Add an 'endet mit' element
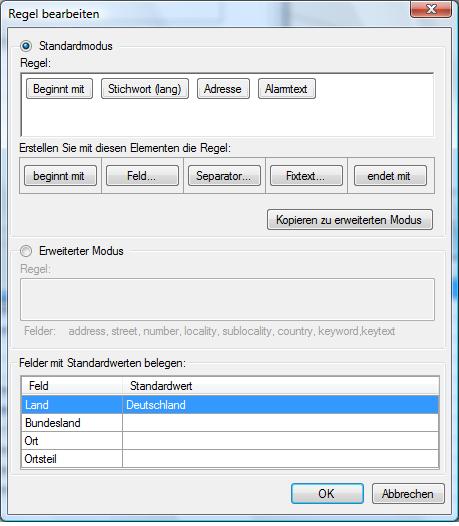Screen dimensions: 459x526 point(390,175)
